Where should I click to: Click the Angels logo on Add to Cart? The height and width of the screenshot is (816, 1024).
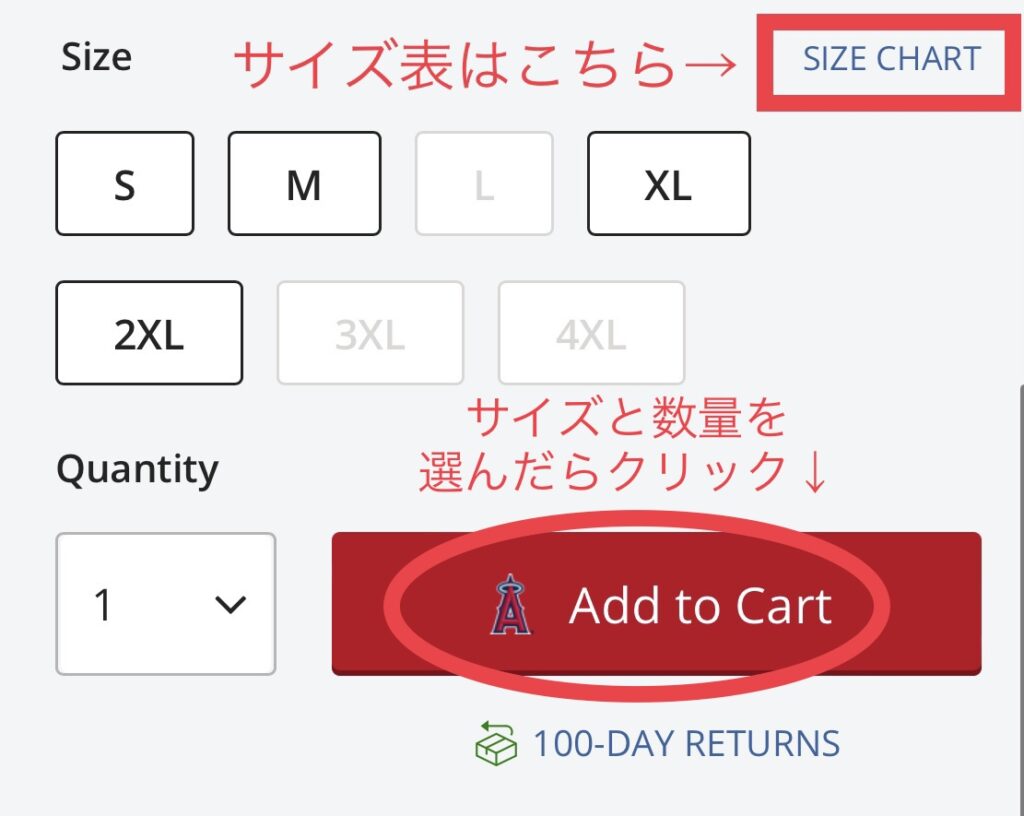tap(510, 605)
